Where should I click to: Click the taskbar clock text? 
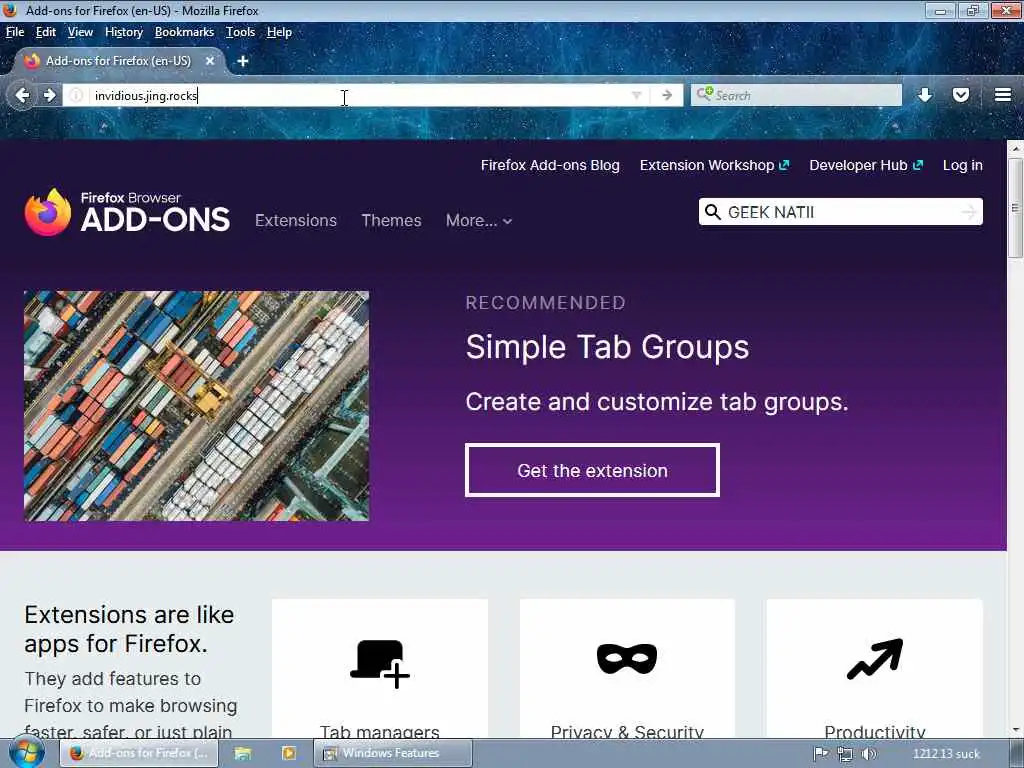pyautogui.click(x=946, y=754)
